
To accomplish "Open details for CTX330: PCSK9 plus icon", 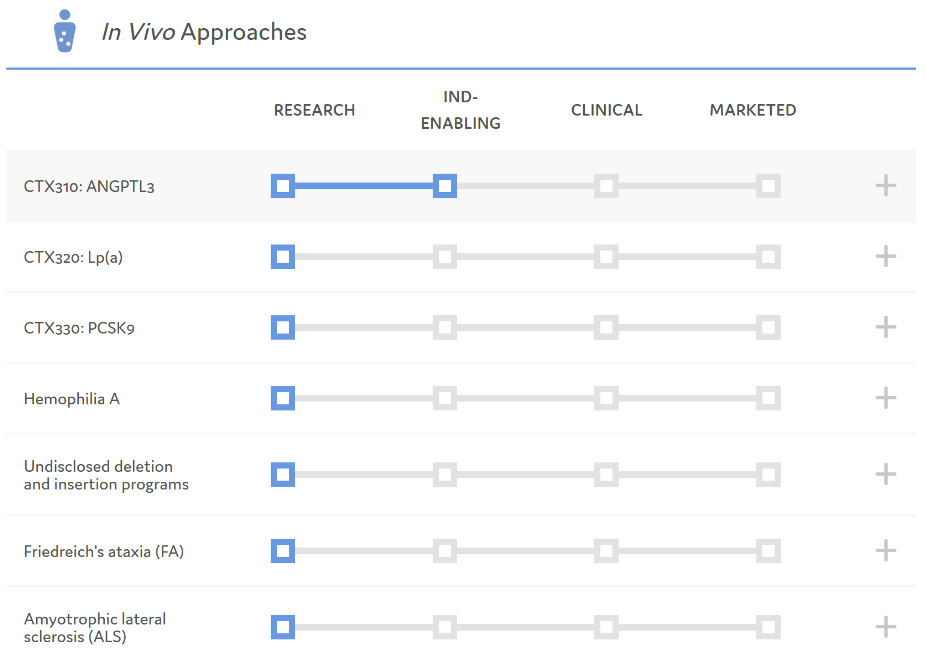I will coord(885,328).
